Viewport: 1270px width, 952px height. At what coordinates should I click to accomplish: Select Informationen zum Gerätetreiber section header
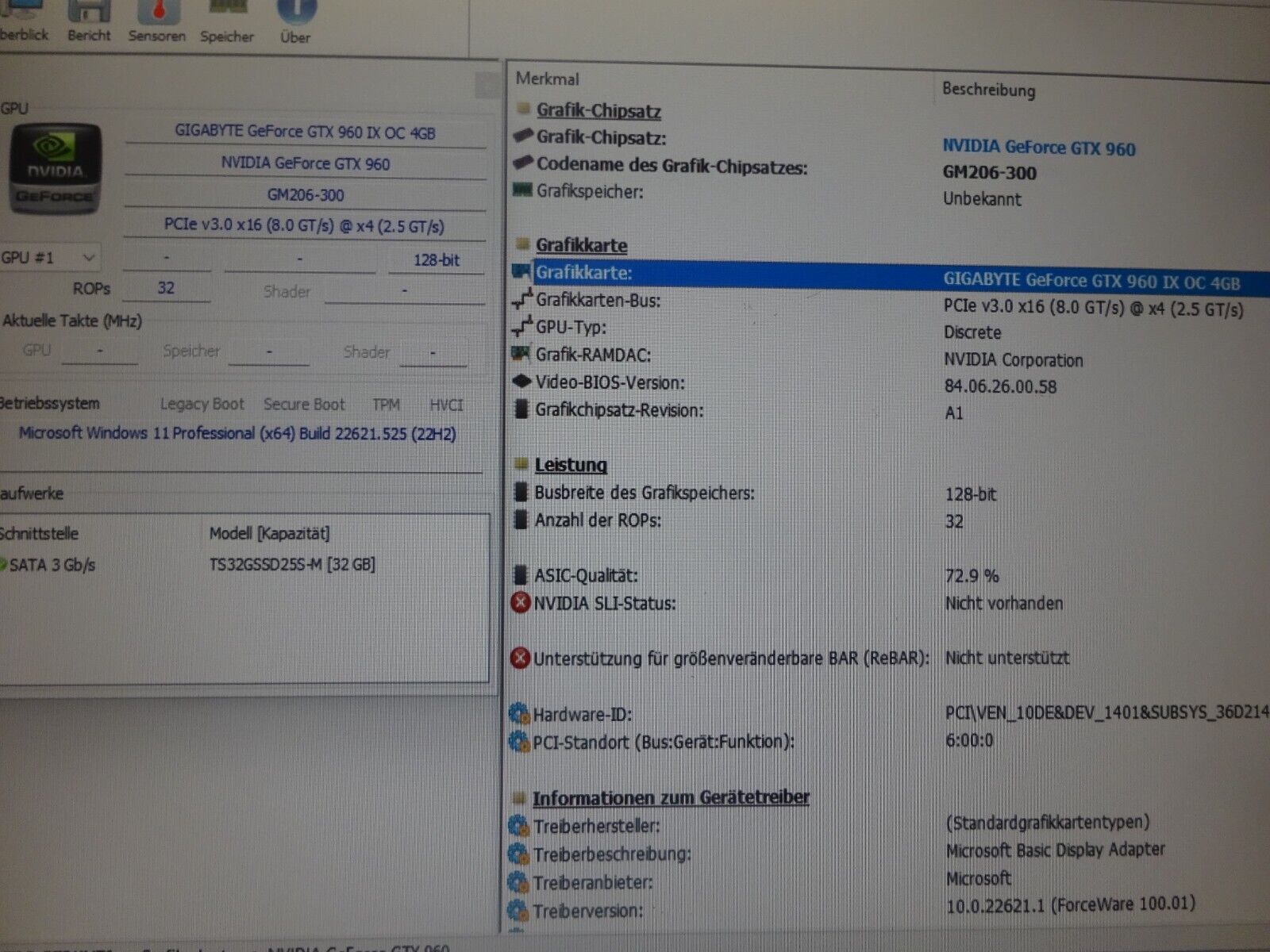click(x=671, y=797)
